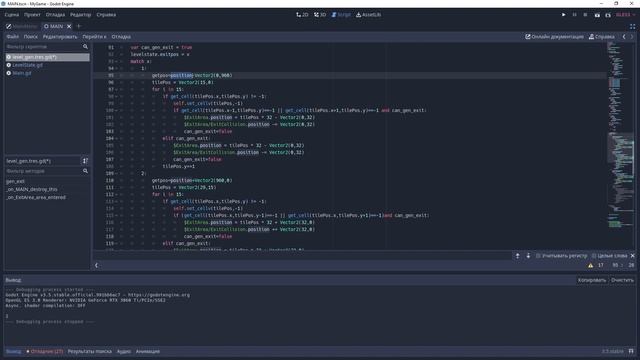Open the top bar Отладка menu
The width and height of the screenshot is (640, 360).
tap(55, 15)
